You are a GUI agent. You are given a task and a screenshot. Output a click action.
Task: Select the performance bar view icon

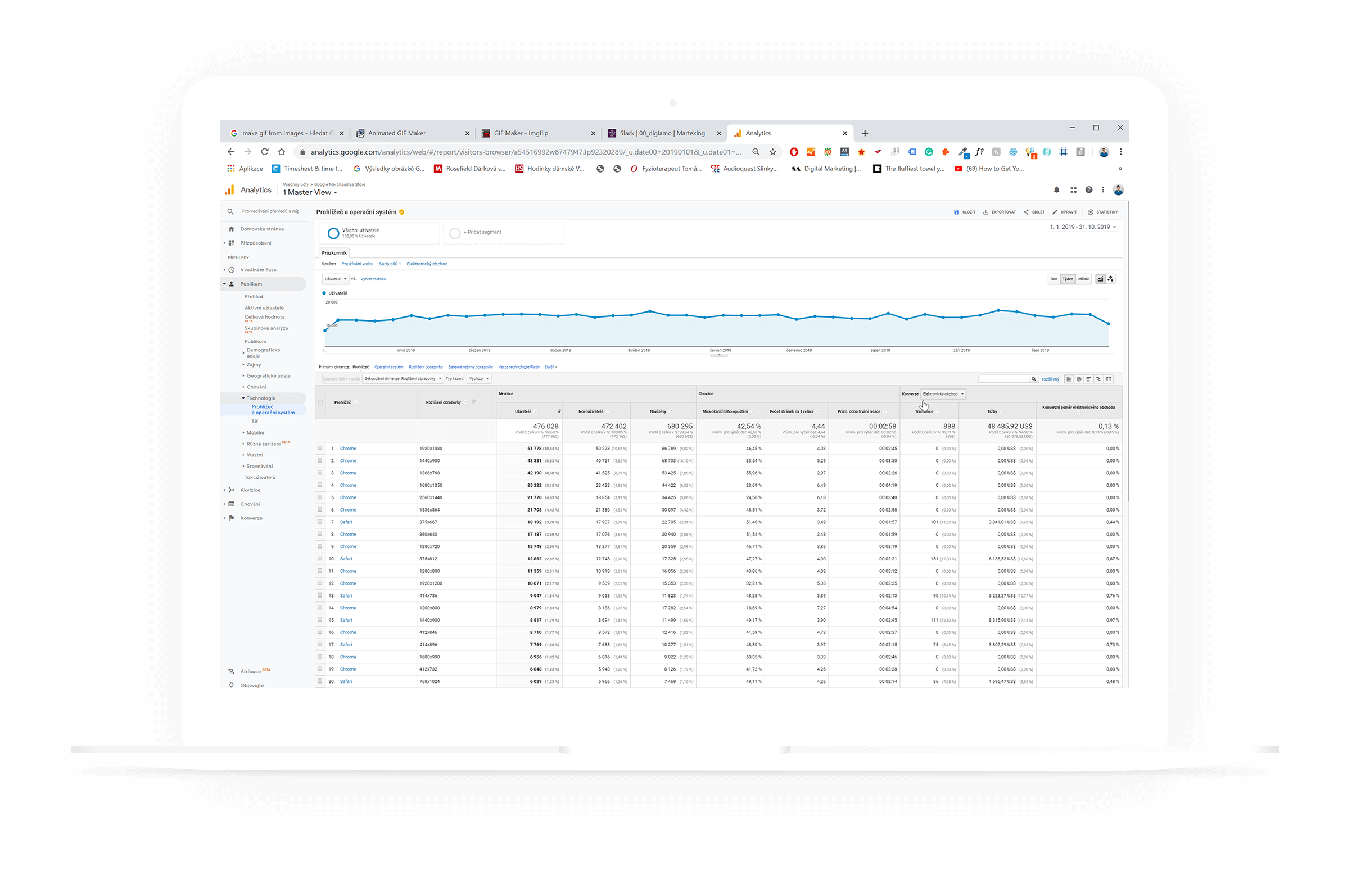(x=1088, y=379)
